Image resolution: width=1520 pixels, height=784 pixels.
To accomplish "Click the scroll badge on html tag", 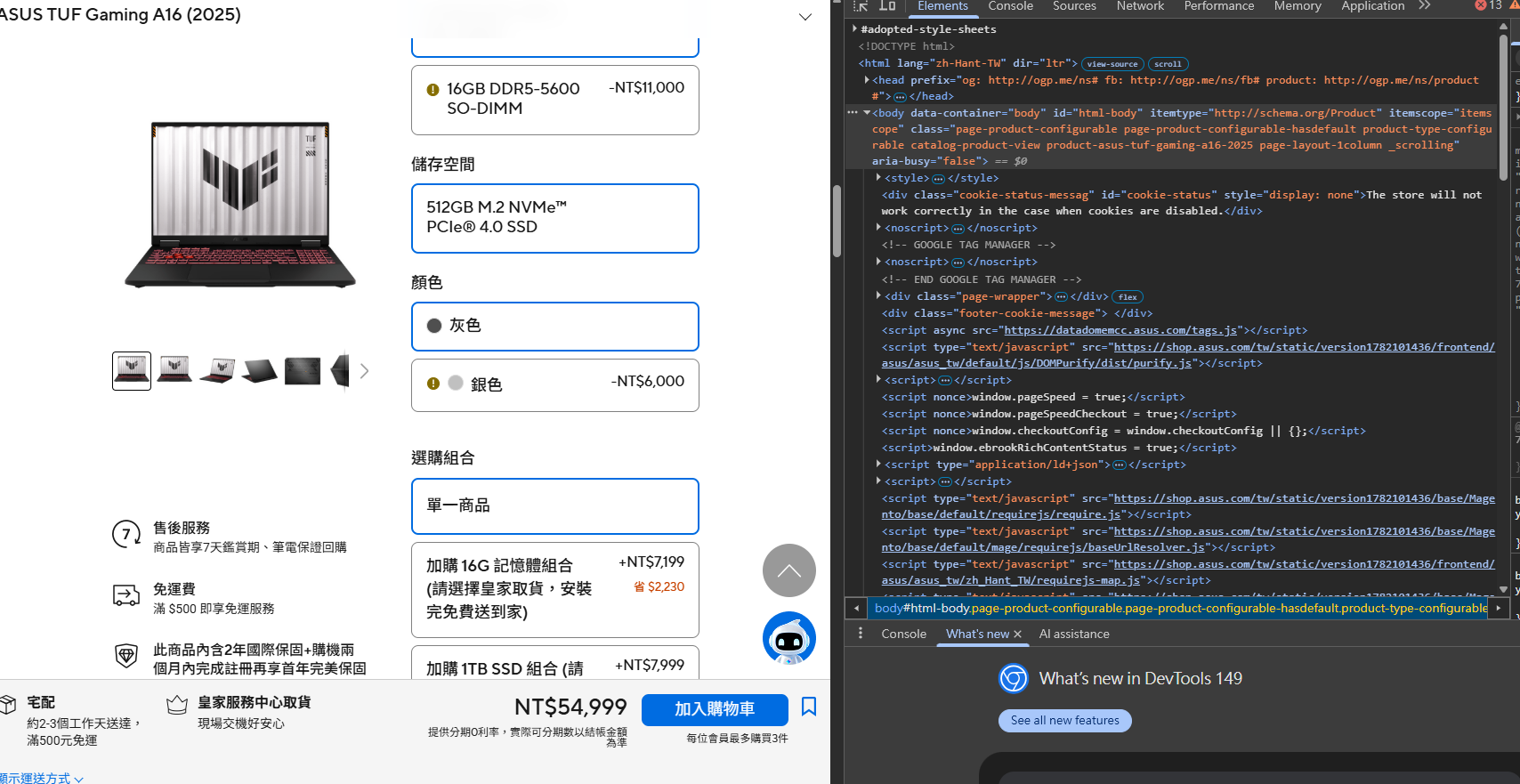I will [1168, 64].
